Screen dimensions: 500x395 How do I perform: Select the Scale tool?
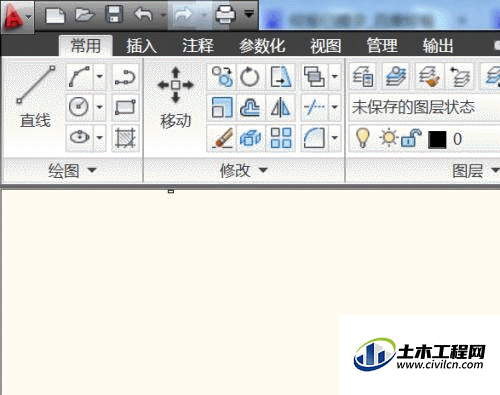[222, 107]
